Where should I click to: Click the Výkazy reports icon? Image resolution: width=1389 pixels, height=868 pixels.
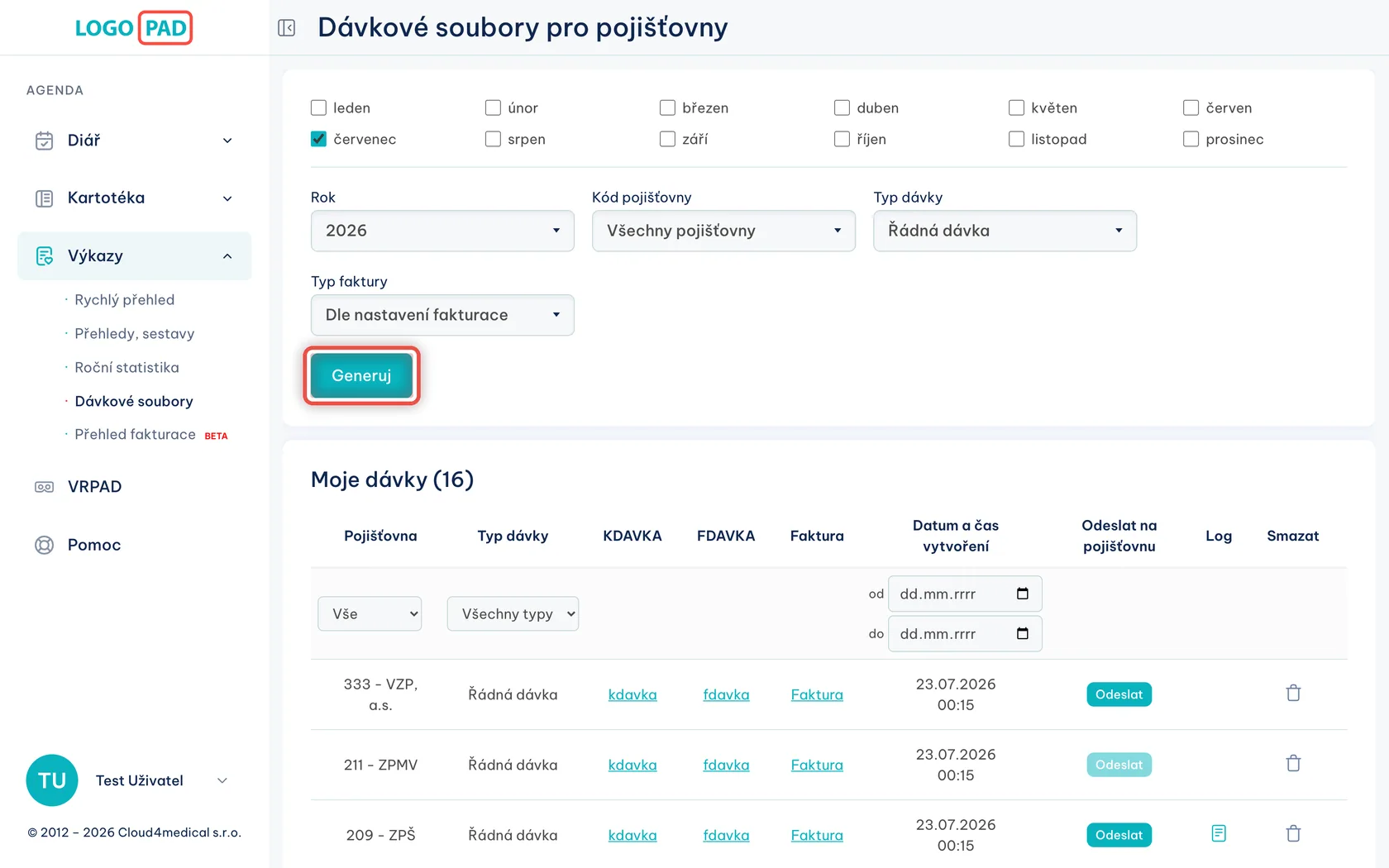45,256
